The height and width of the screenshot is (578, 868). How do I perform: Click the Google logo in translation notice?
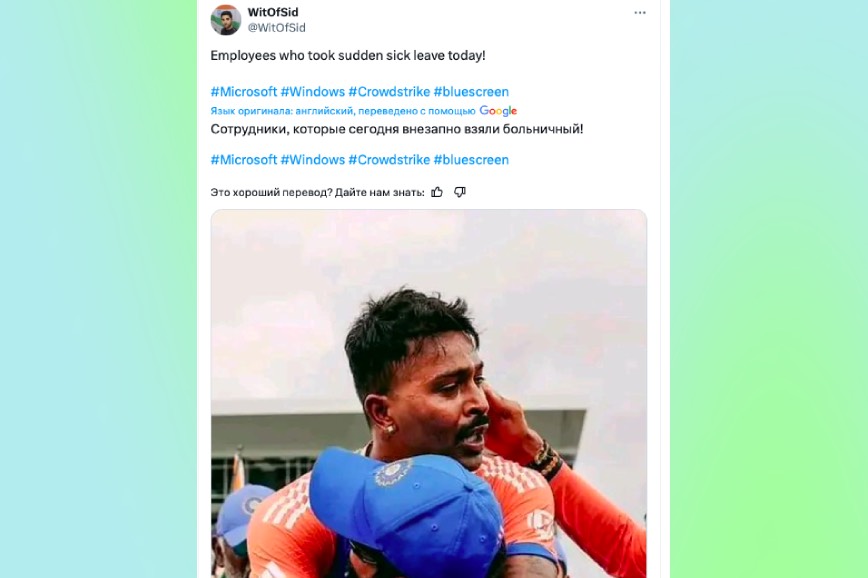click(x=498, y=111)
